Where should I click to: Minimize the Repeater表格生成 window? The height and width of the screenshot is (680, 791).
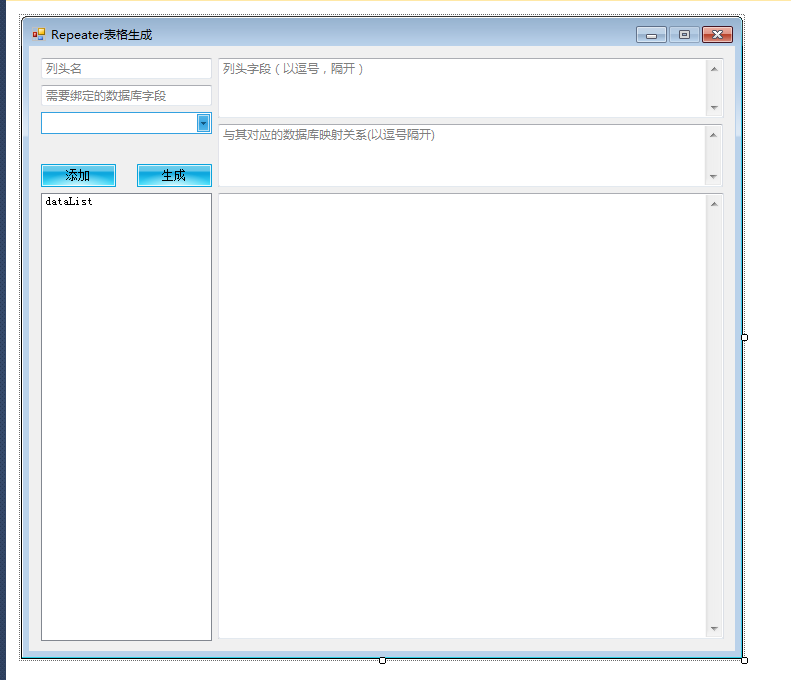651,35
